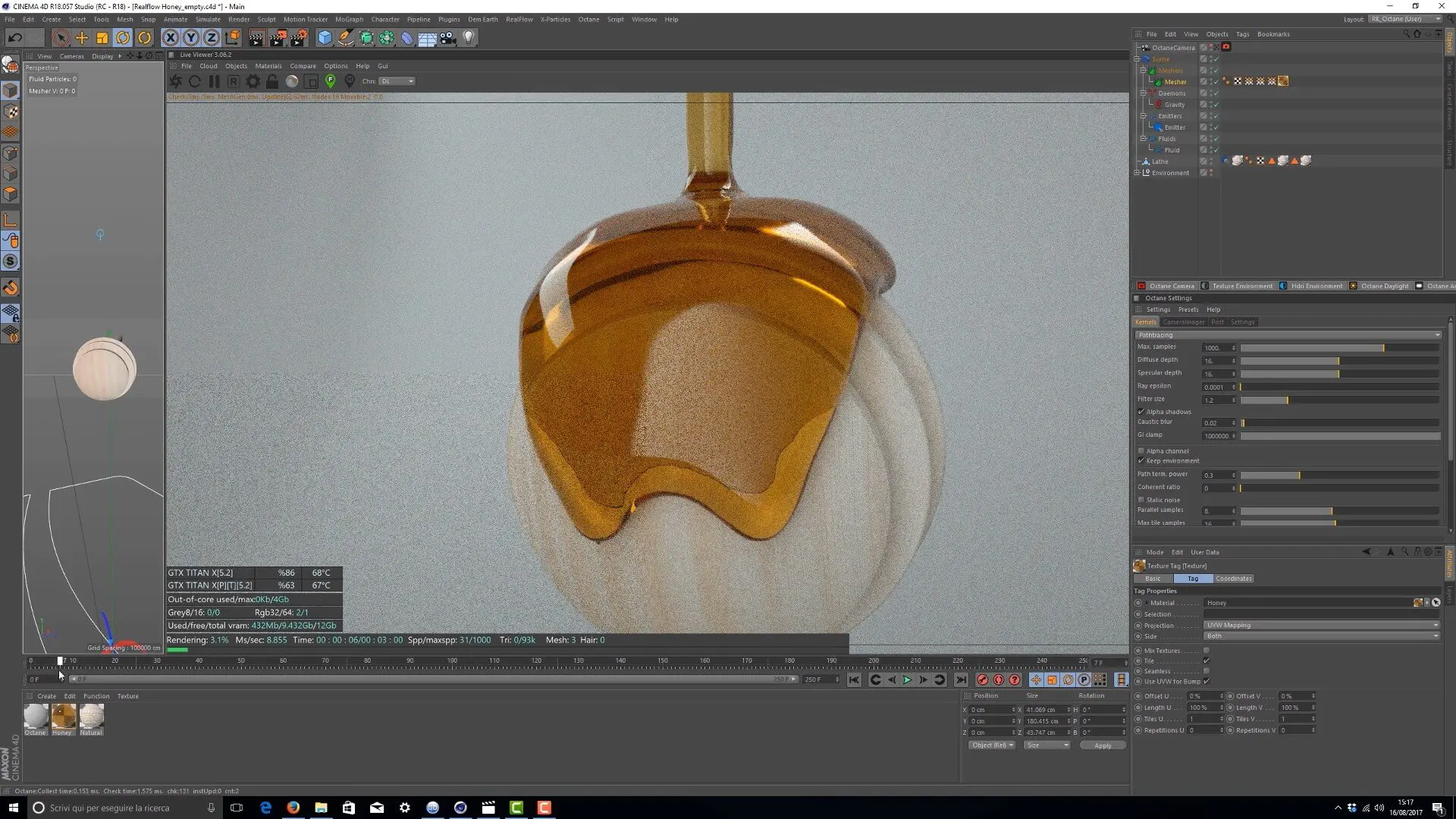Viewport: 1456px width, 819px height.
Task: Click the OctaneCamera red tag
Action: click(x=1226, y=47)
